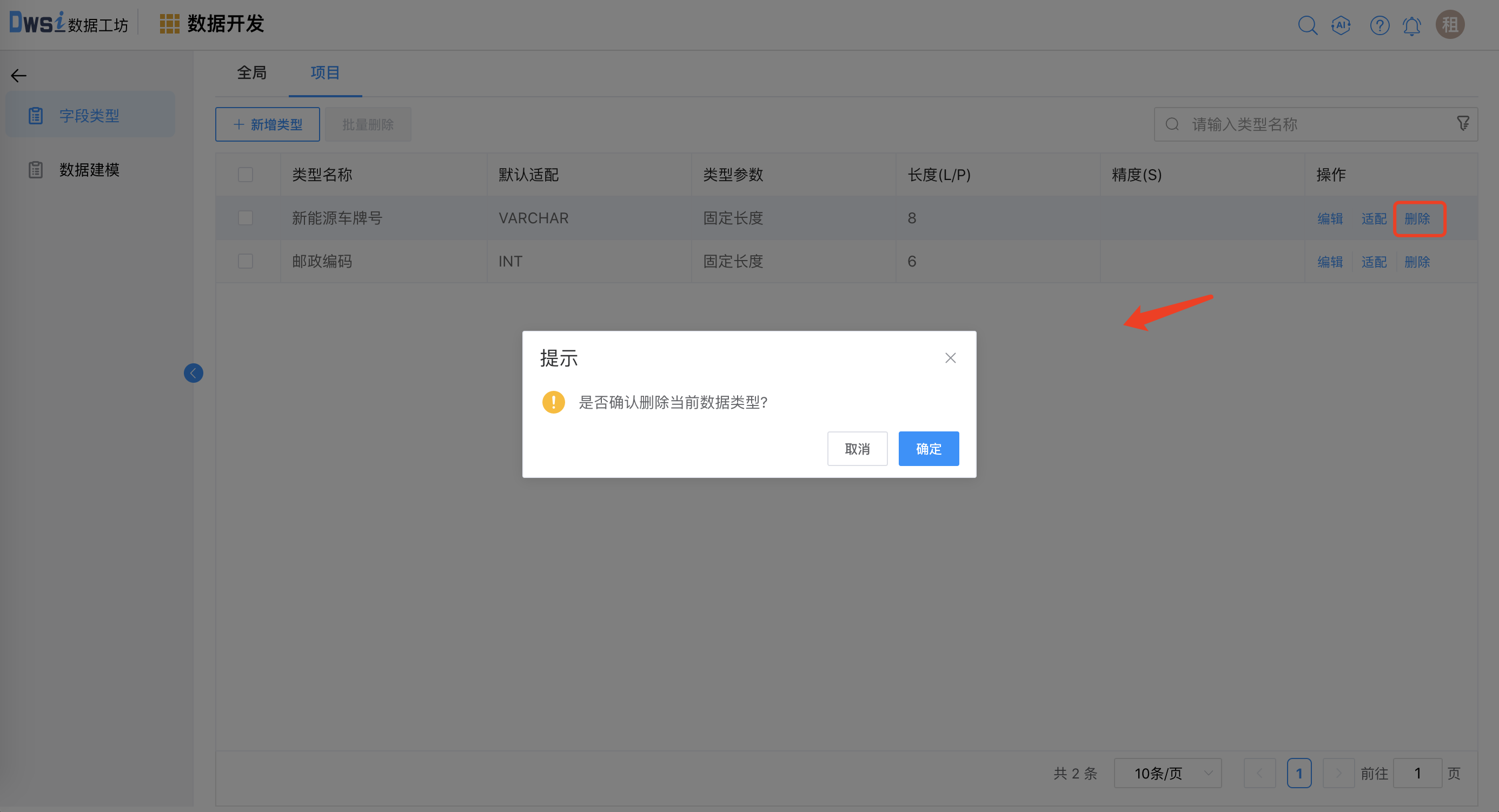This screenshot has width=1499, height=812.
Task: Check the 新能源车牌号 row checkbox
Action: pyautogui.click(x=246, y=217)
